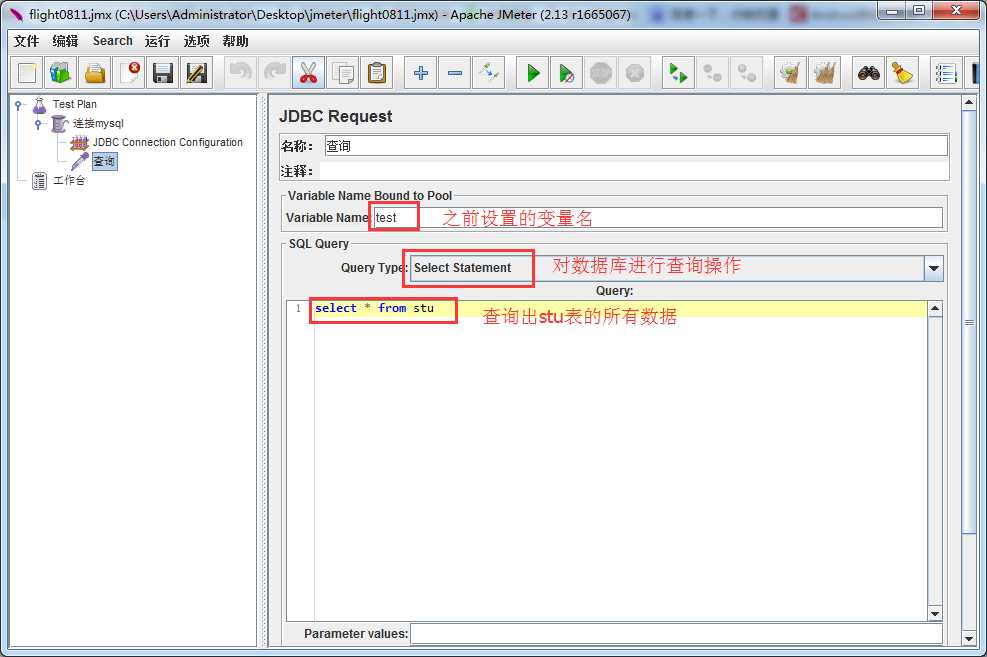Open the Query Type dropdown arrow
Screen dimensions: 987x657
[933, 269]
